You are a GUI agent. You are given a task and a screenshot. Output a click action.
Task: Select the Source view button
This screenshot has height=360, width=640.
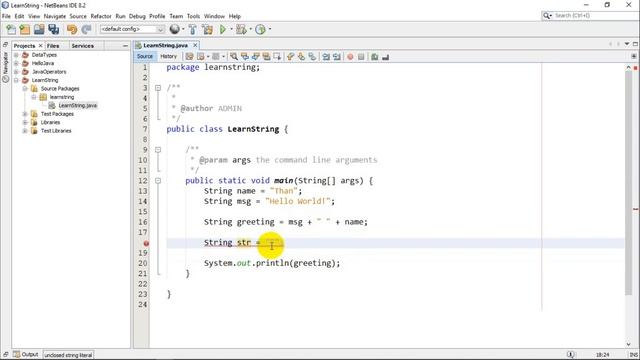[x=144, y=56]
